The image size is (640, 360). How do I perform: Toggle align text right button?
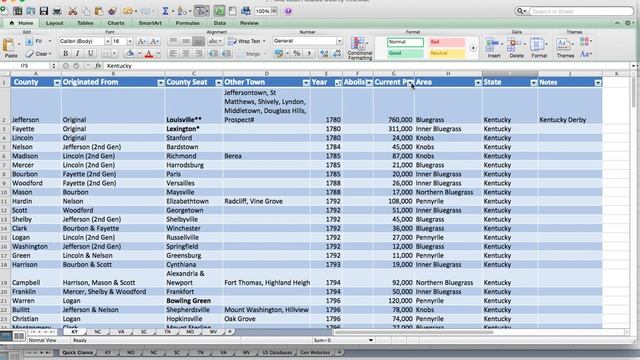[x=198, y=53]
